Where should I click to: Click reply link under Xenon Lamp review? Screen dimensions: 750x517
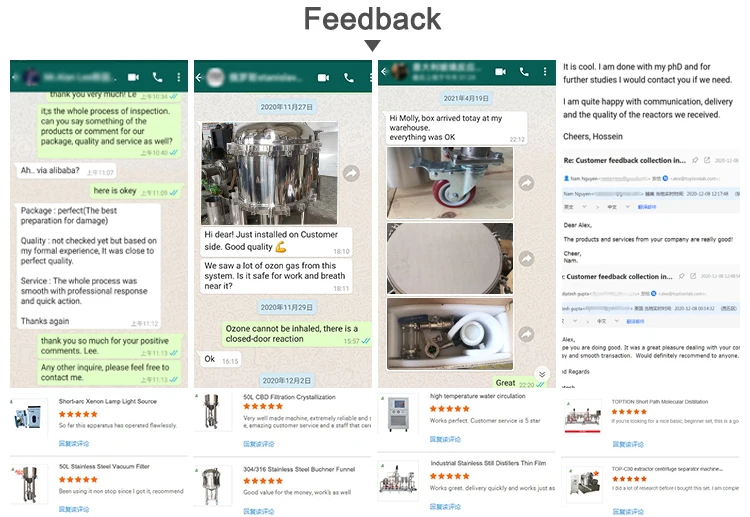point(74,443)
